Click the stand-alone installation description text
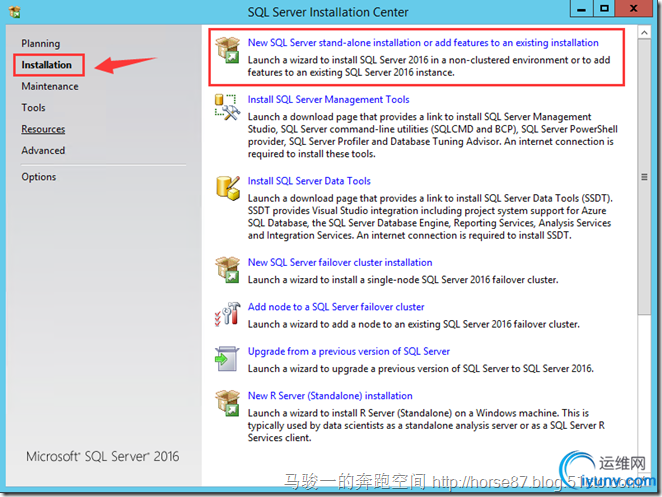The width and height of the screenshot is (662, 497). [429, 66]
